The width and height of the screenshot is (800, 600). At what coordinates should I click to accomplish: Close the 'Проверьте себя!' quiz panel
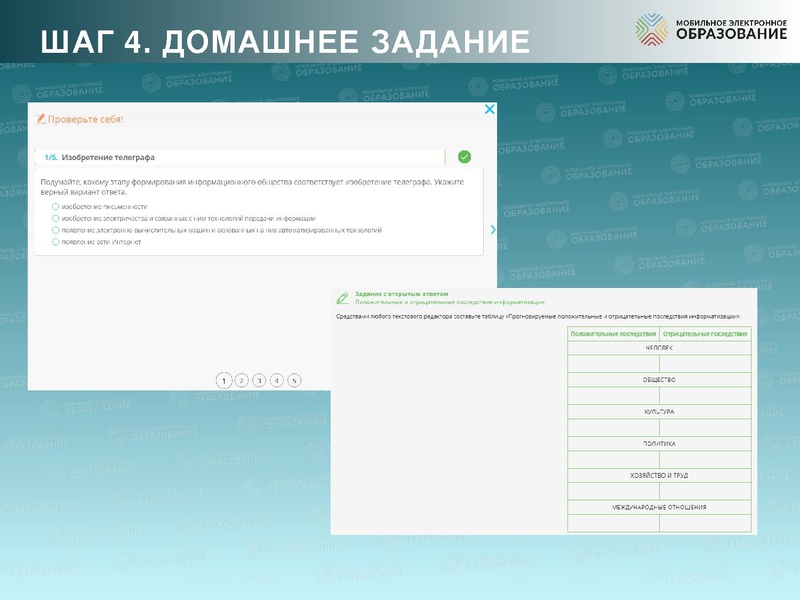point(489,110)
